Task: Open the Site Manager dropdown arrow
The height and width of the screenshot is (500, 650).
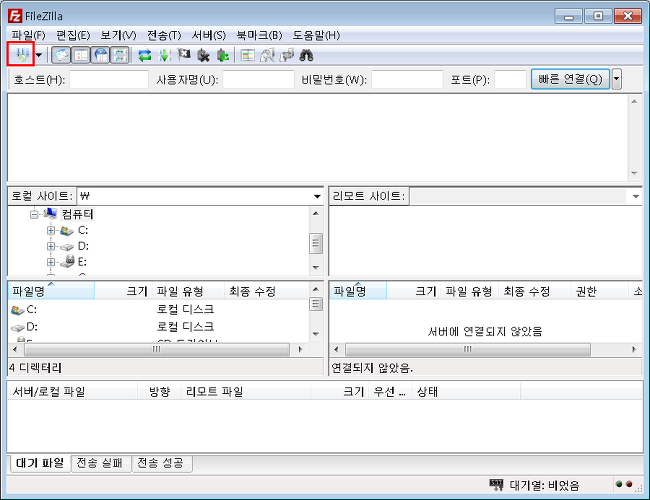Action: pyautogui.click(x=39, y=55)
